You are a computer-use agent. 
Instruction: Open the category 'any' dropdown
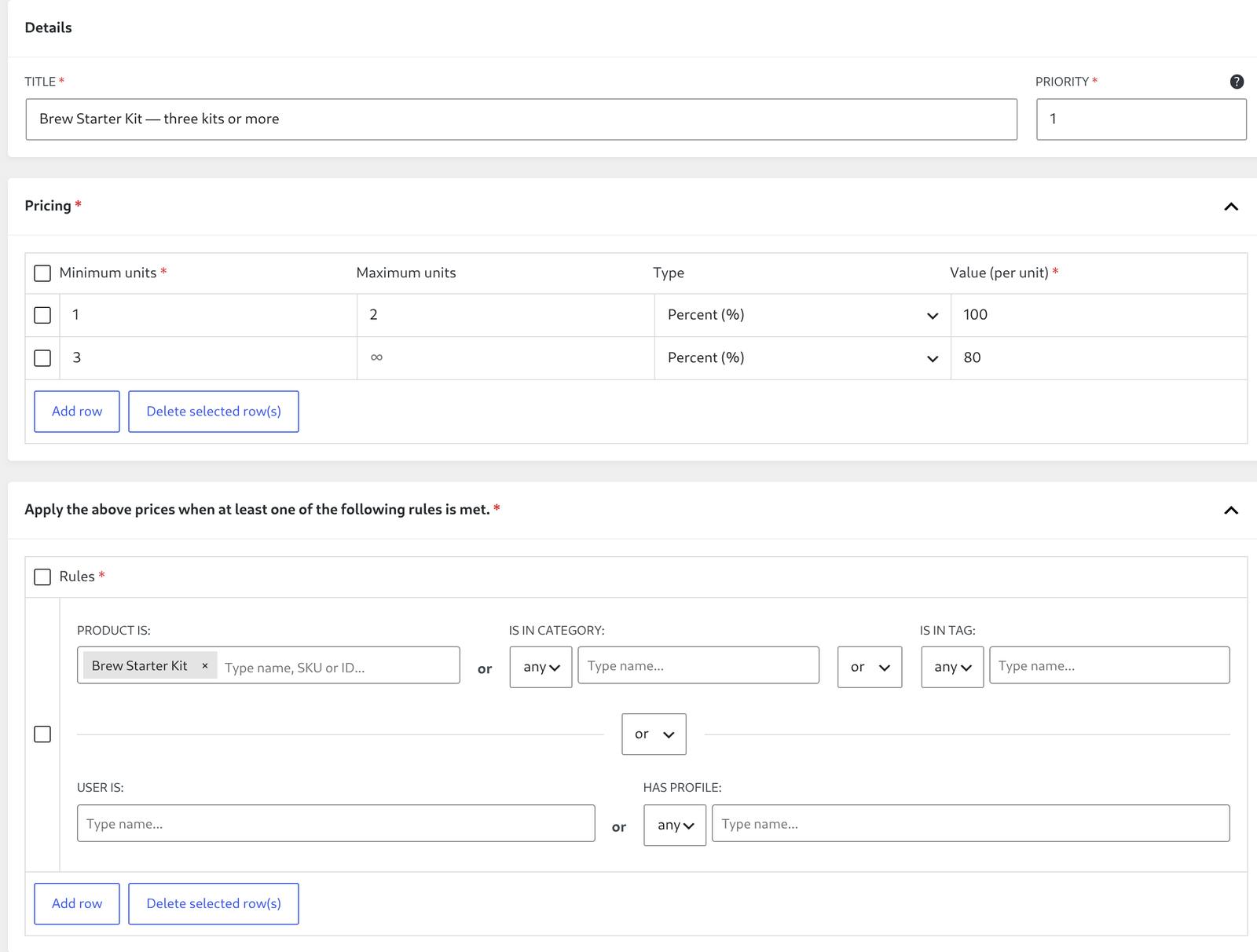pos(541,667)
